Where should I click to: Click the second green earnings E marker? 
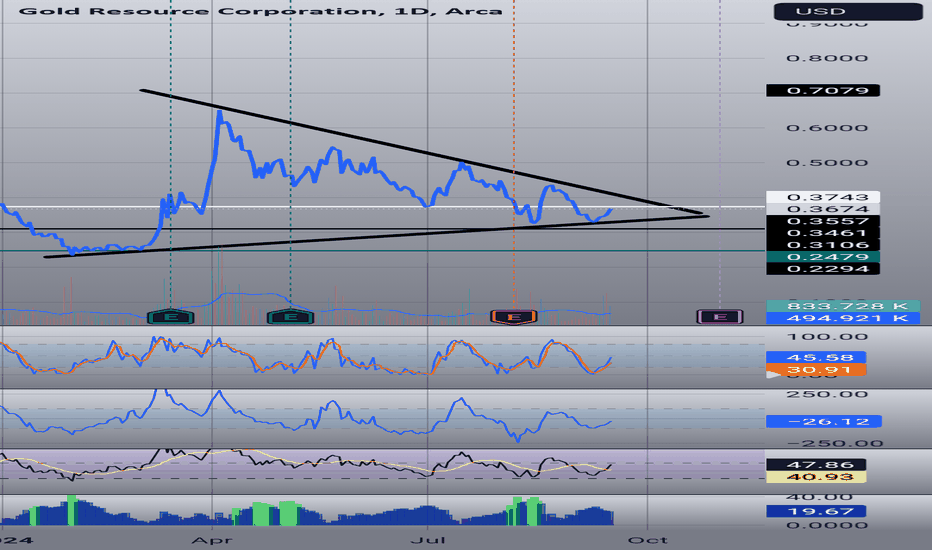pyautogui.click(x=291, y=317)
